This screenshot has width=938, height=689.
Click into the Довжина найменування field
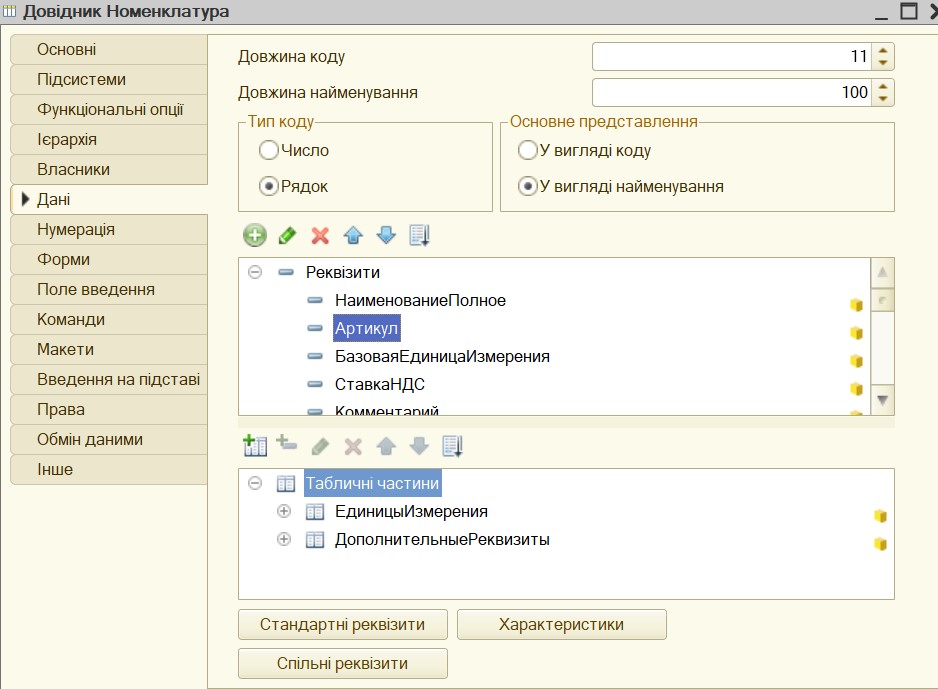pos(732,93)
